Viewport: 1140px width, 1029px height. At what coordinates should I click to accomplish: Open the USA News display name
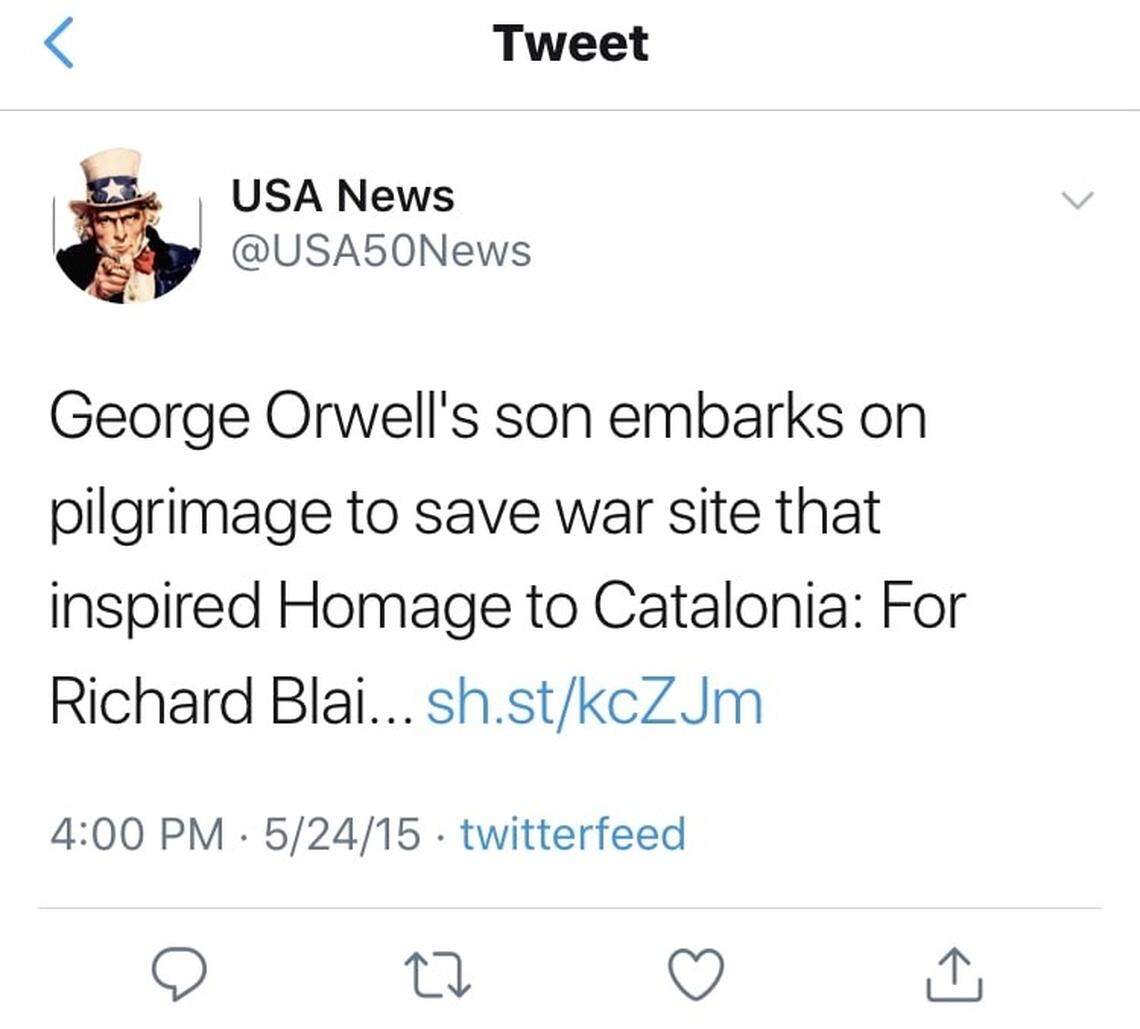342,196
